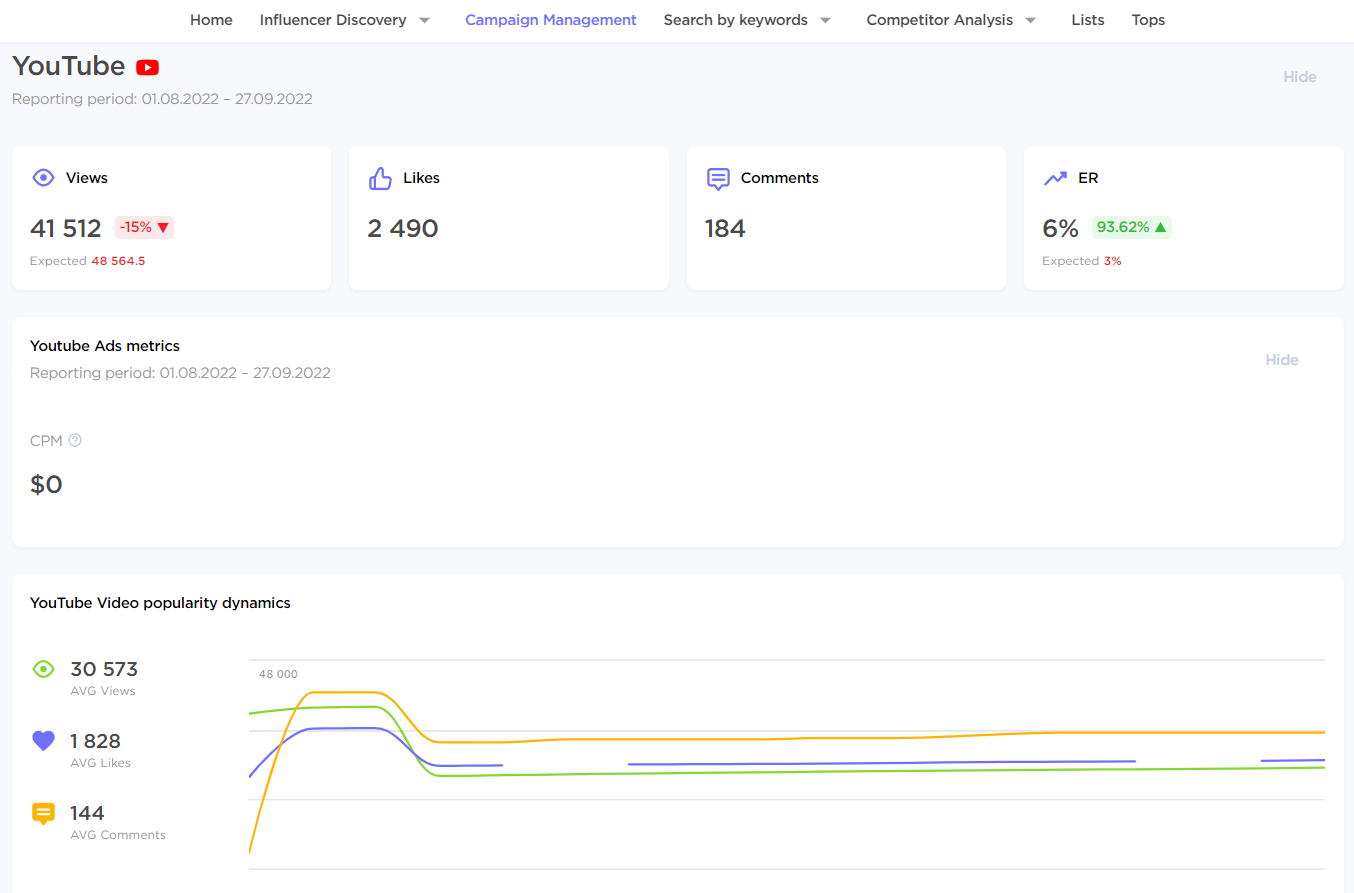
Task: Click the 184 comments value
Action: tap(725, 228)
